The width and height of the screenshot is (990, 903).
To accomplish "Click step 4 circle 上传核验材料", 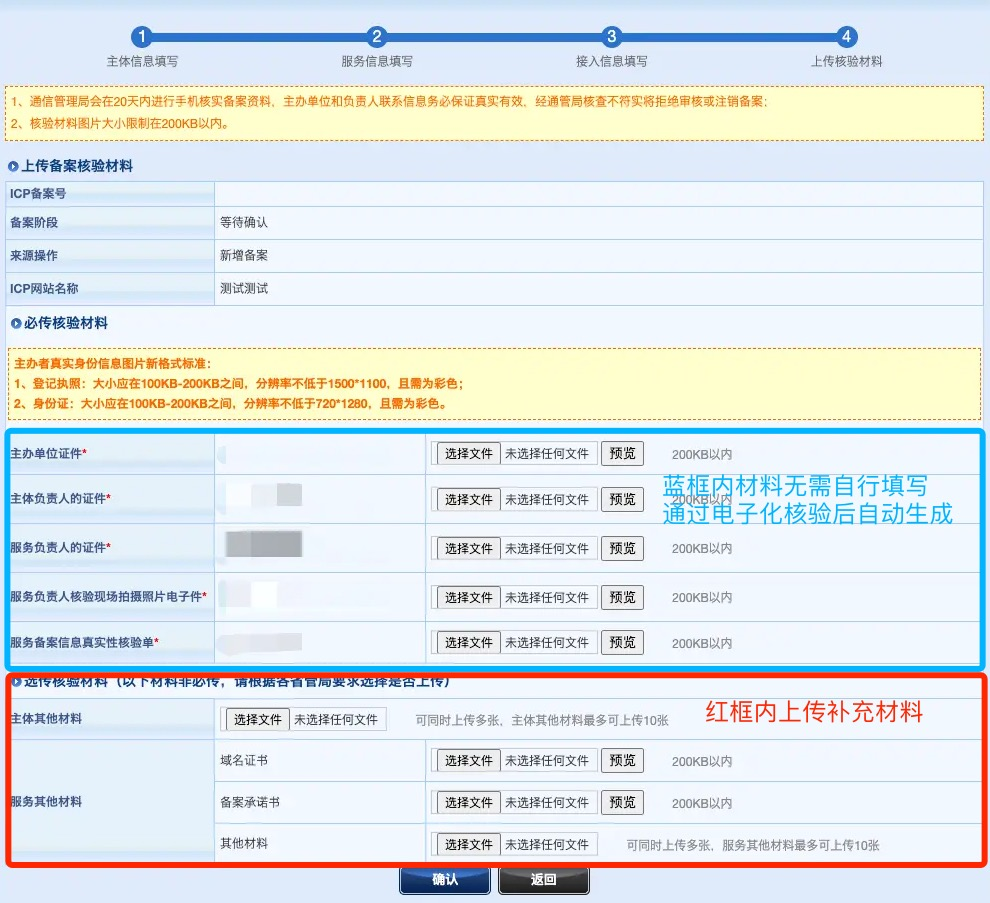I will coord(846,37).
